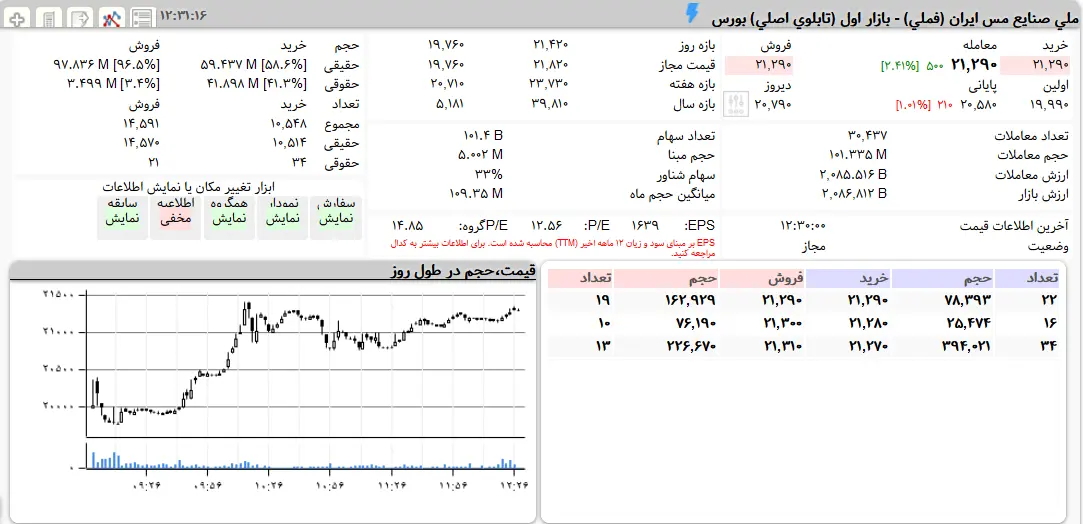Viewport: 1083px width, 524px height.
Task: Click the clock showing ۱۲:۳۱:۱۶
Action: click(x=183, y=14)
